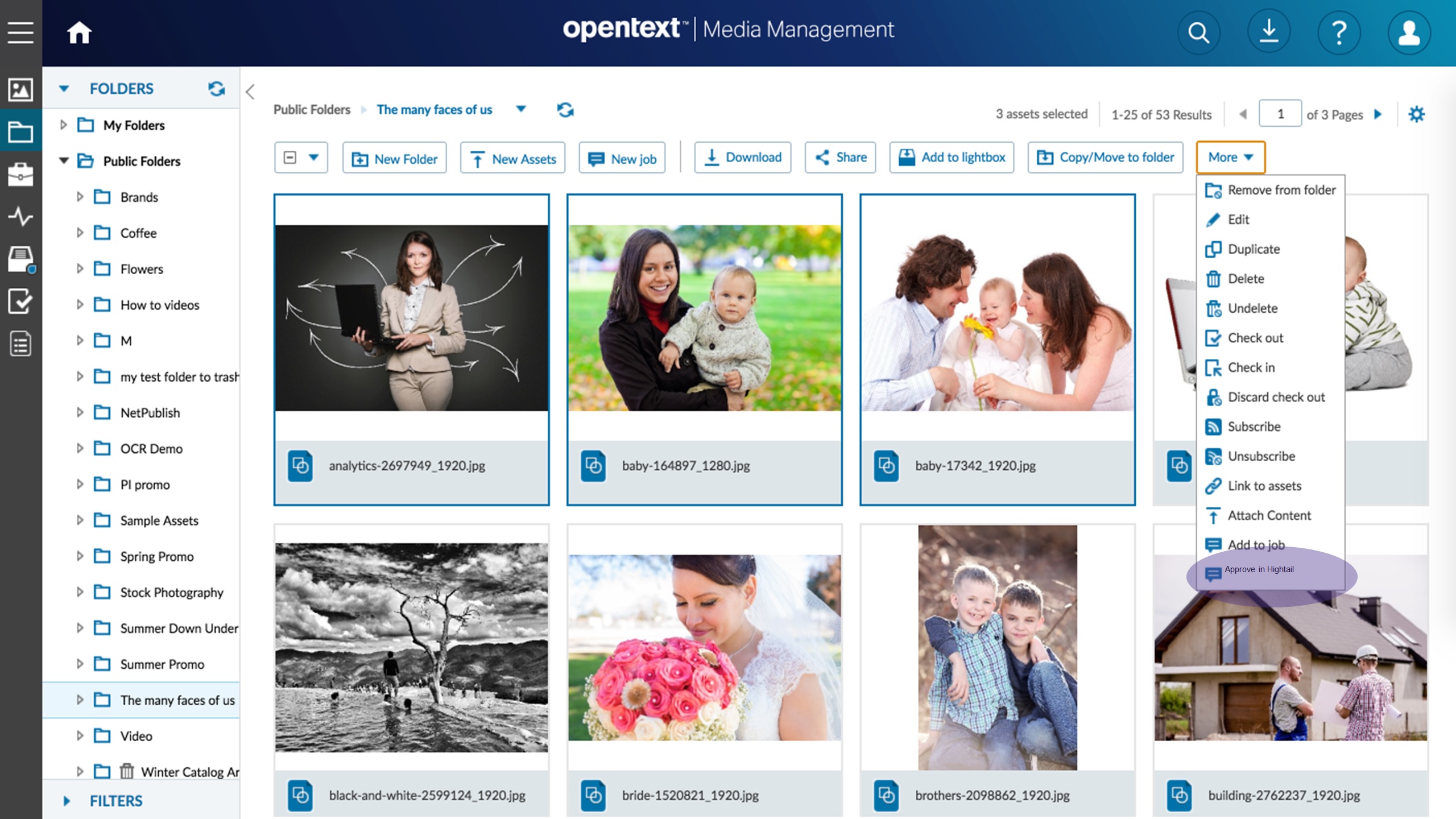Click the New job button

622,158
